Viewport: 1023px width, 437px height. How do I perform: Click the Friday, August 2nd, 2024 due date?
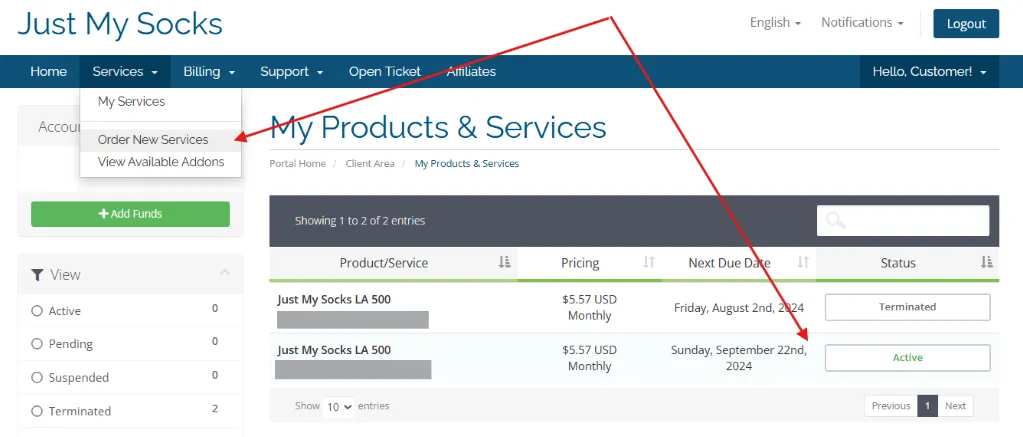coord(739,308)
